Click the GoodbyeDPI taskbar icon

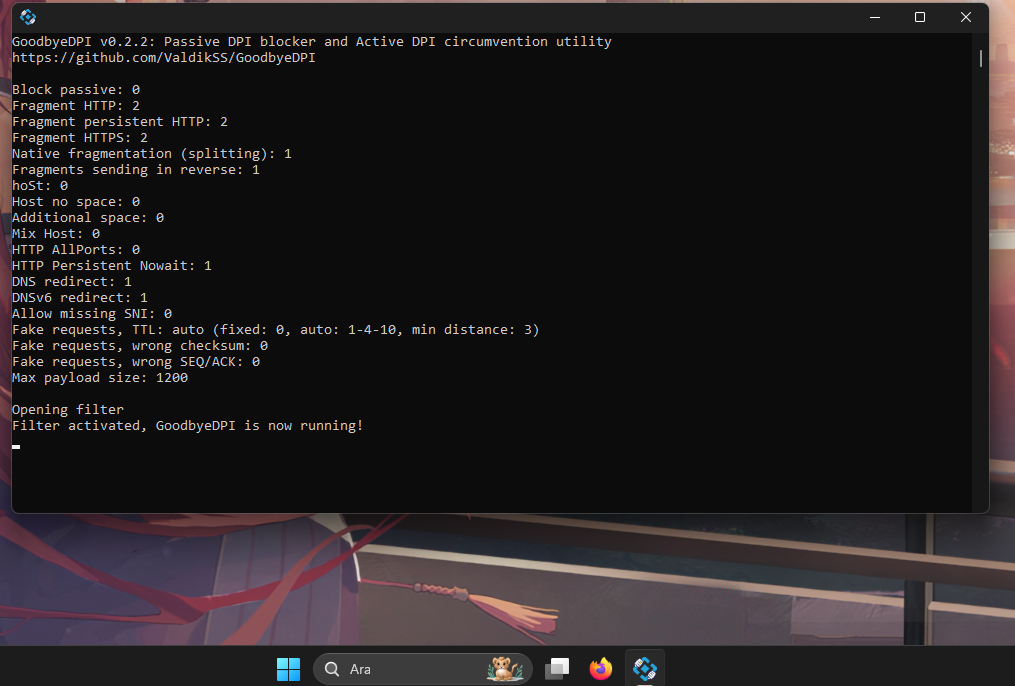[645, 669]
